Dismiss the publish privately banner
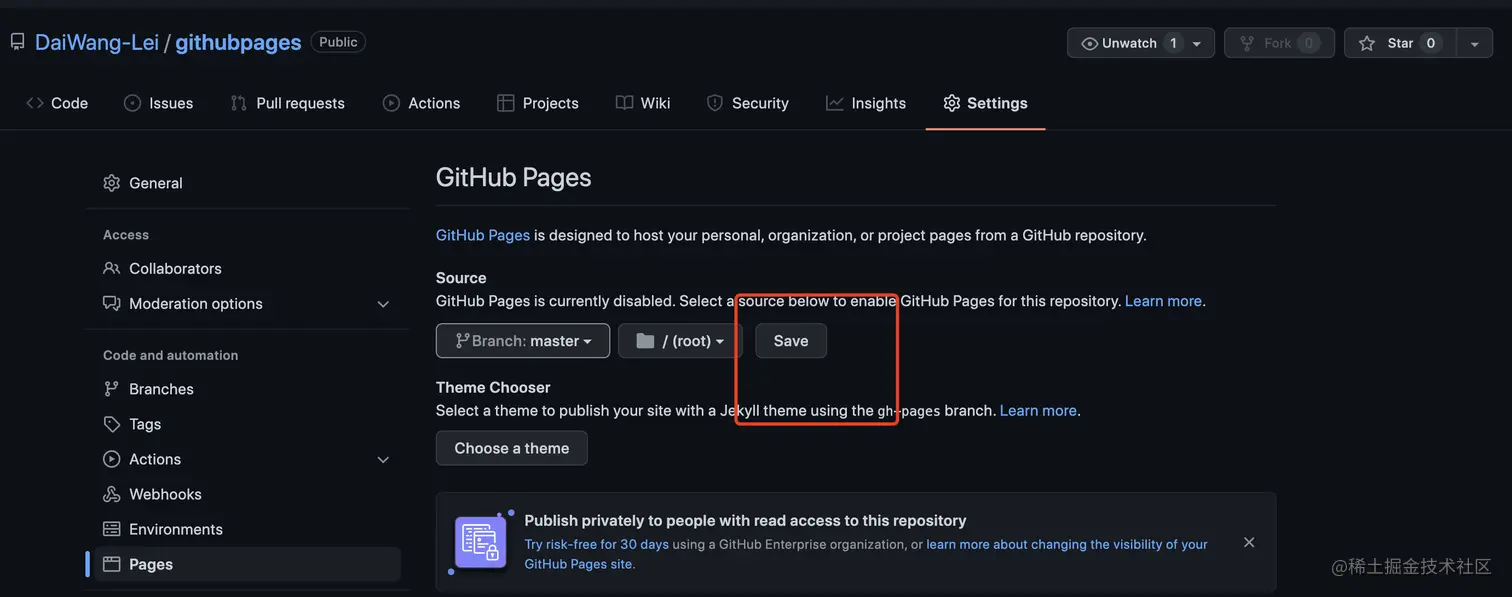The height and width of the screenshot is (597, 1512). [1249, 542]
